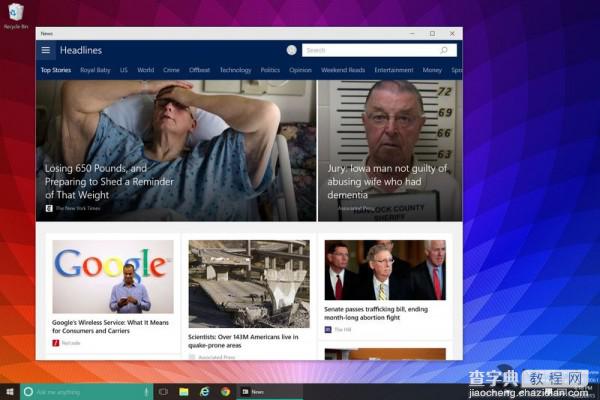
Task: Open the Weekend Reads tab
Action: [x=343, y=70]
